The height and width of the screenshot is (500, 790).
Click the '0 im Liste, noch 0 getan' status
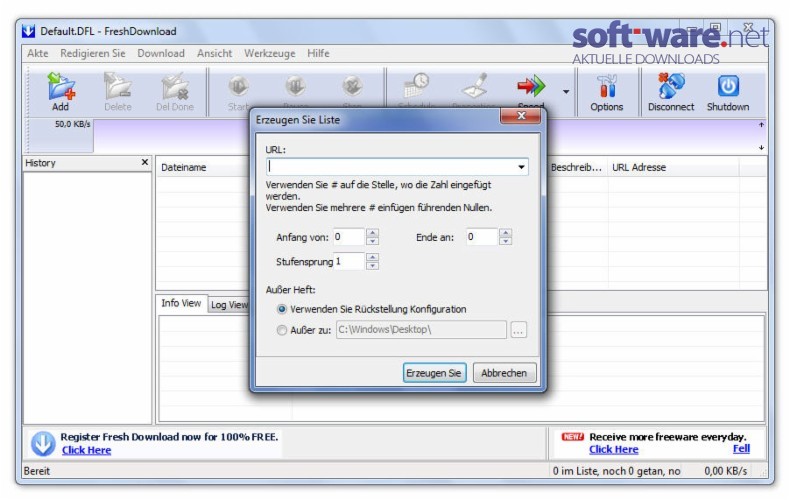pos(616,471)
